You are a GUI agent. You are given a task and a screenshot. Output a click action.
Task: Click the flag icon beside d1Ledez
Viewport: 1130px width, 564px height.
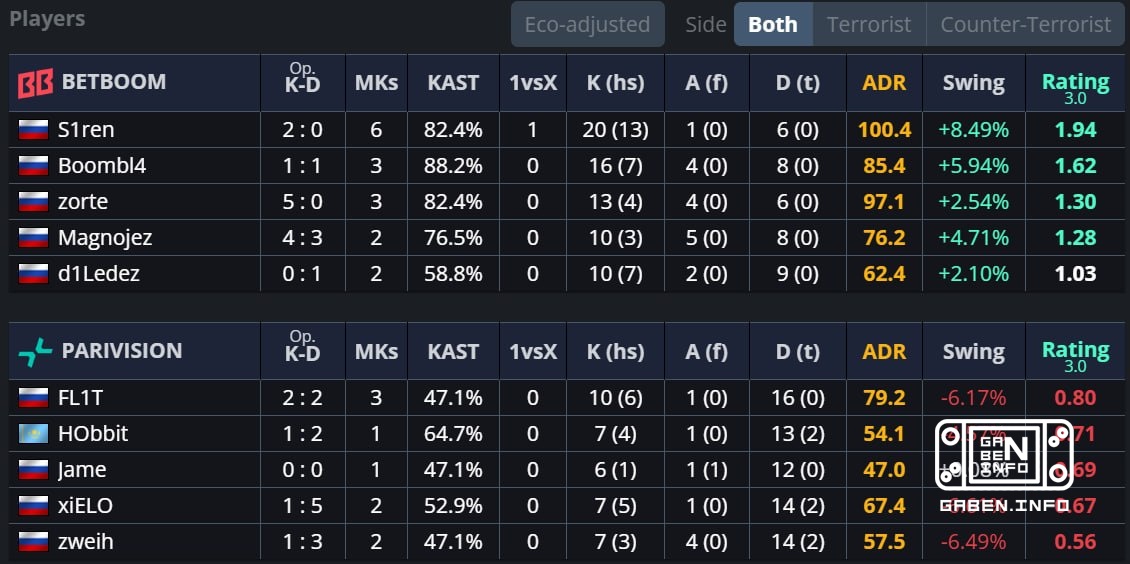point(33,274)
